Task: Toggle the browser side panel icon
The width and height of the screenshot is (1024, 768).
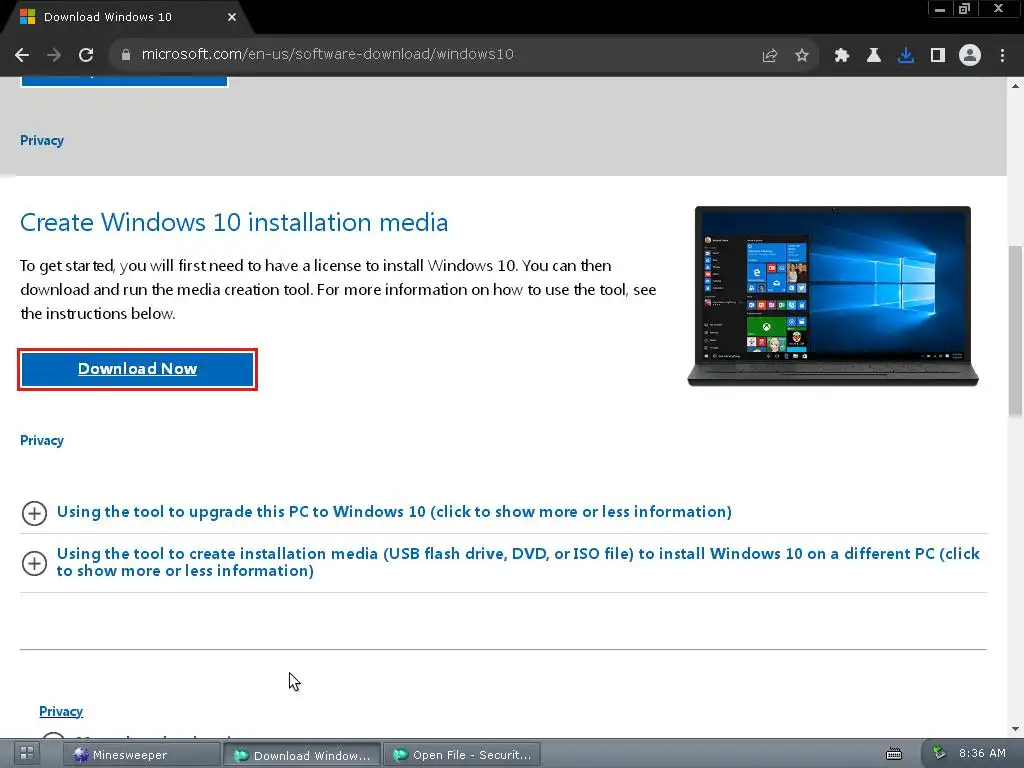Action: point(938,56)
